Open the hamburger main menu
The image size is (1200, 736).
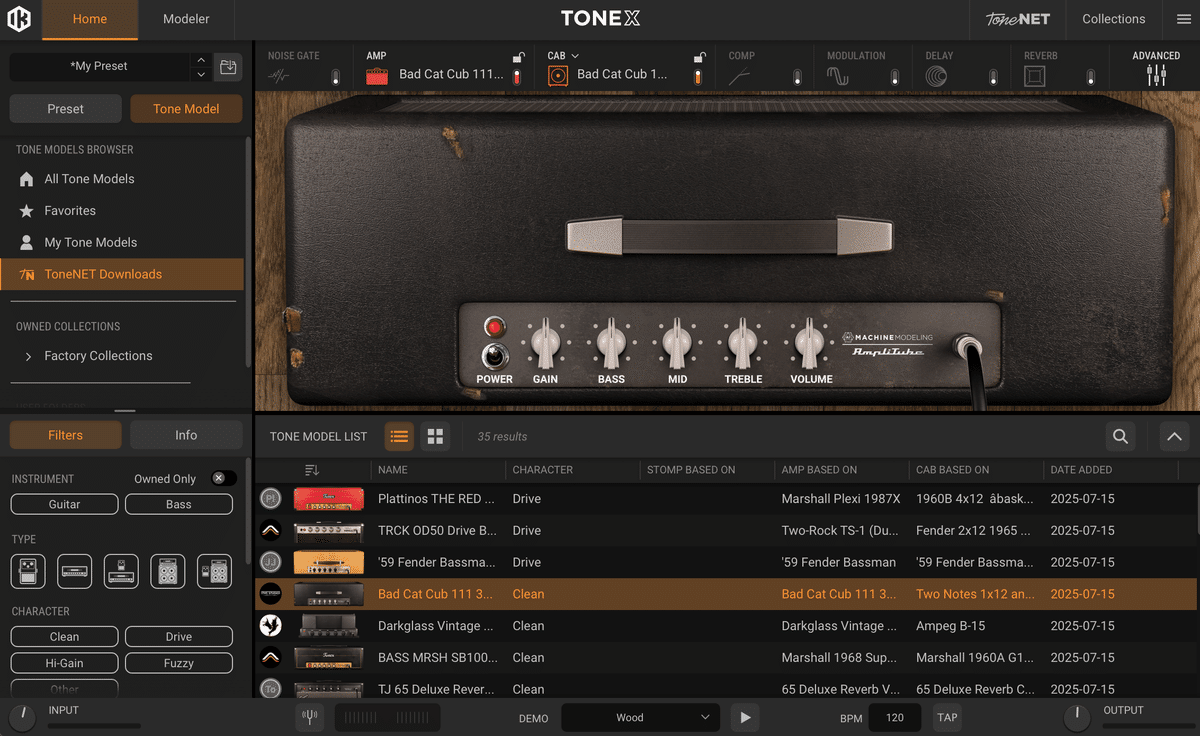click(x=1182, y=19)
